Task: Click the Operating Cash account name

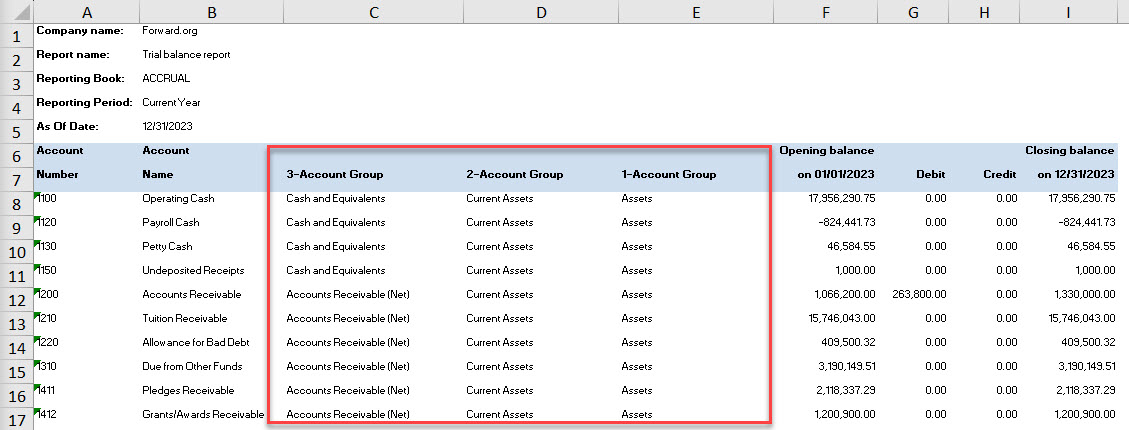Action: (178, 198)
